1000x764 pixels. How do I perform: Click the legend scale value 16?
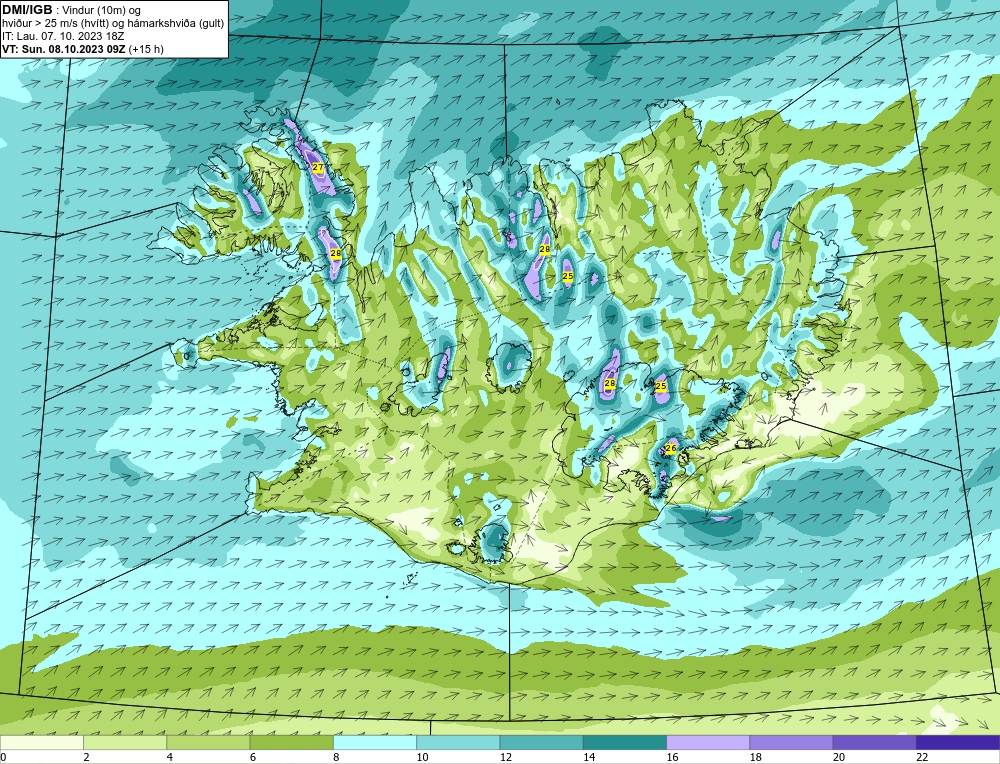pos(672,757)
